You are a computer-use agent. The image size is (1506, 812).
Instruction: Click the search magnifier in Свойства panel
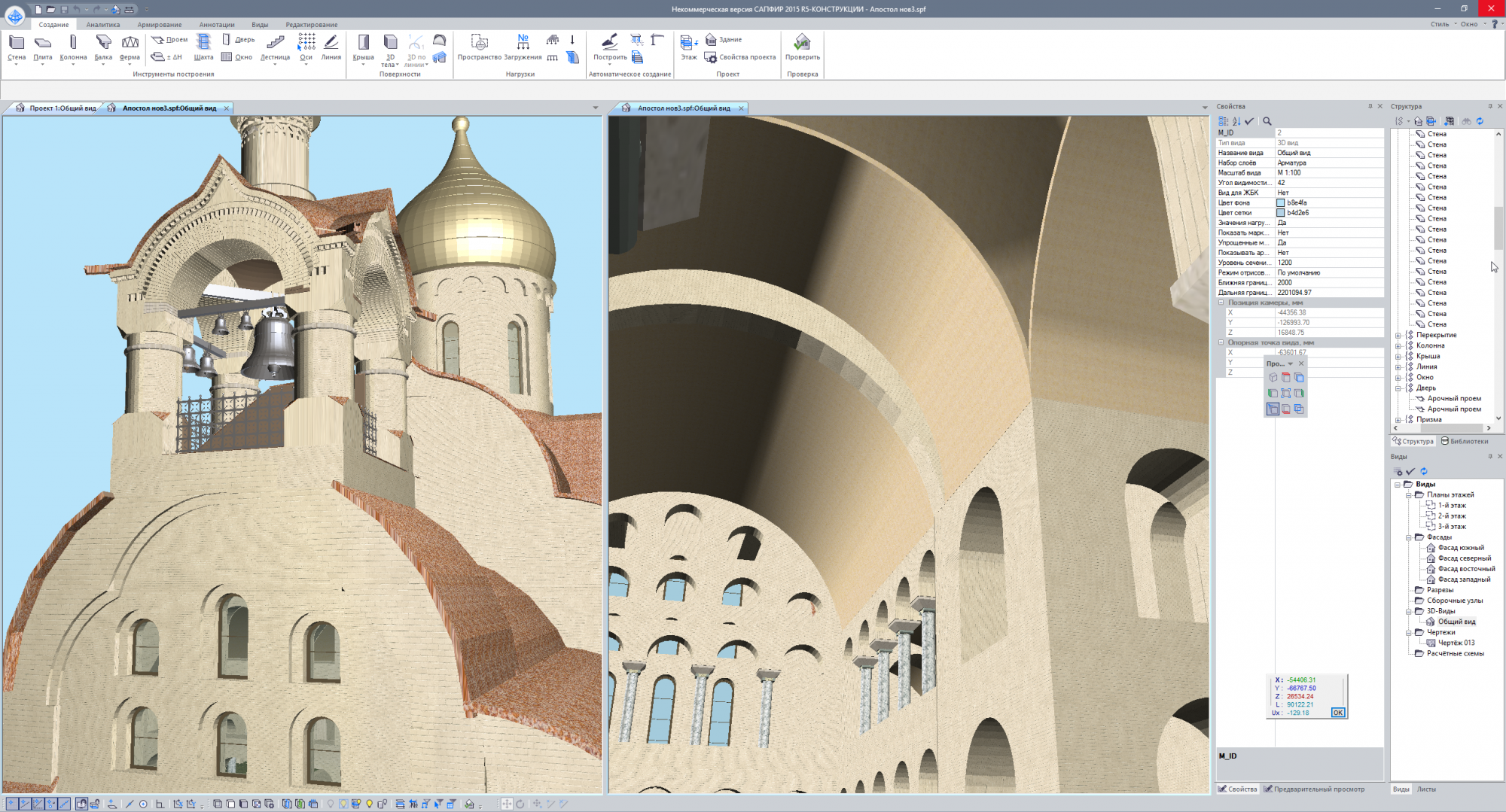tap(1267, 121)
